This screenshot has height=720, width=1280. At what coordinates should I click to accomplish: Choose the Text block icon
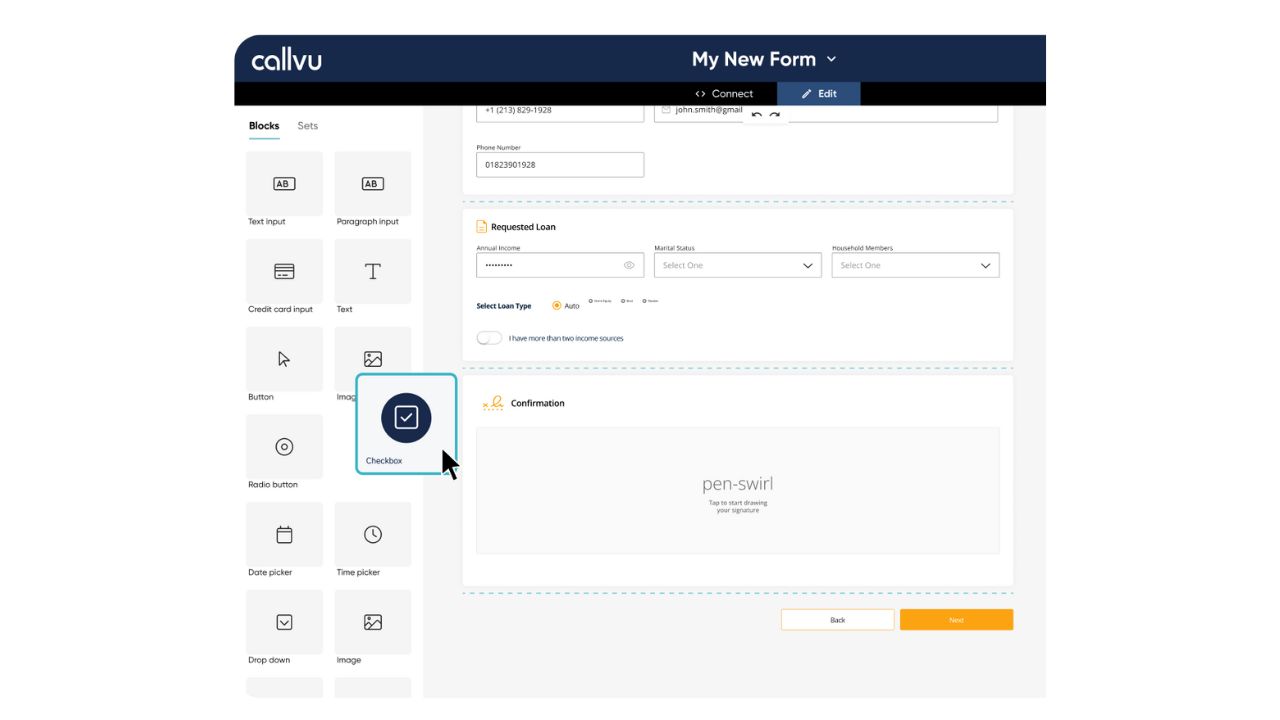(x=372, y=272)
